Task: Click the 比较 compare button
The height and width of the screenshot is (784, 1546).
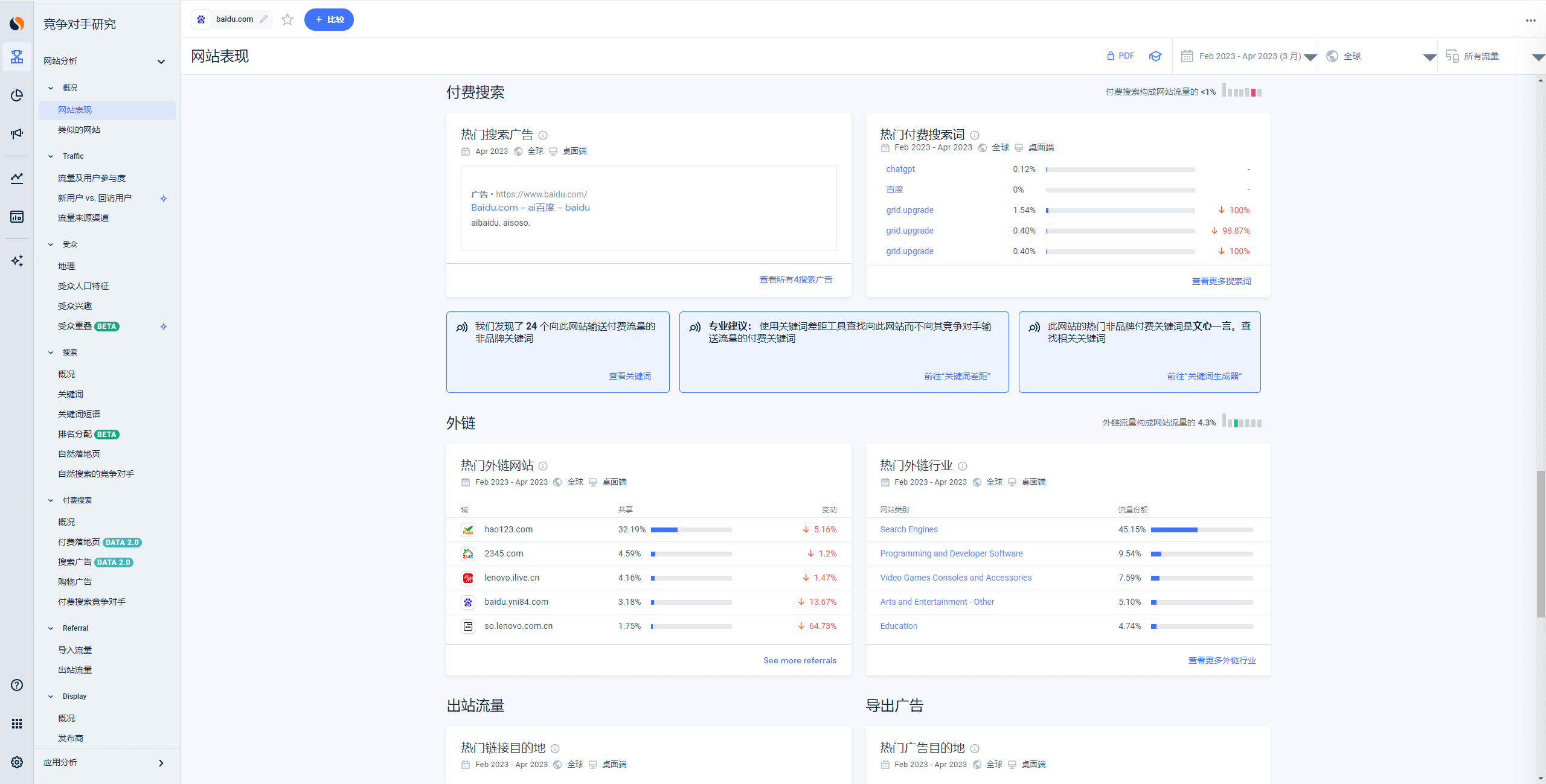Action: pyautogui.click(x=329, y=20)
